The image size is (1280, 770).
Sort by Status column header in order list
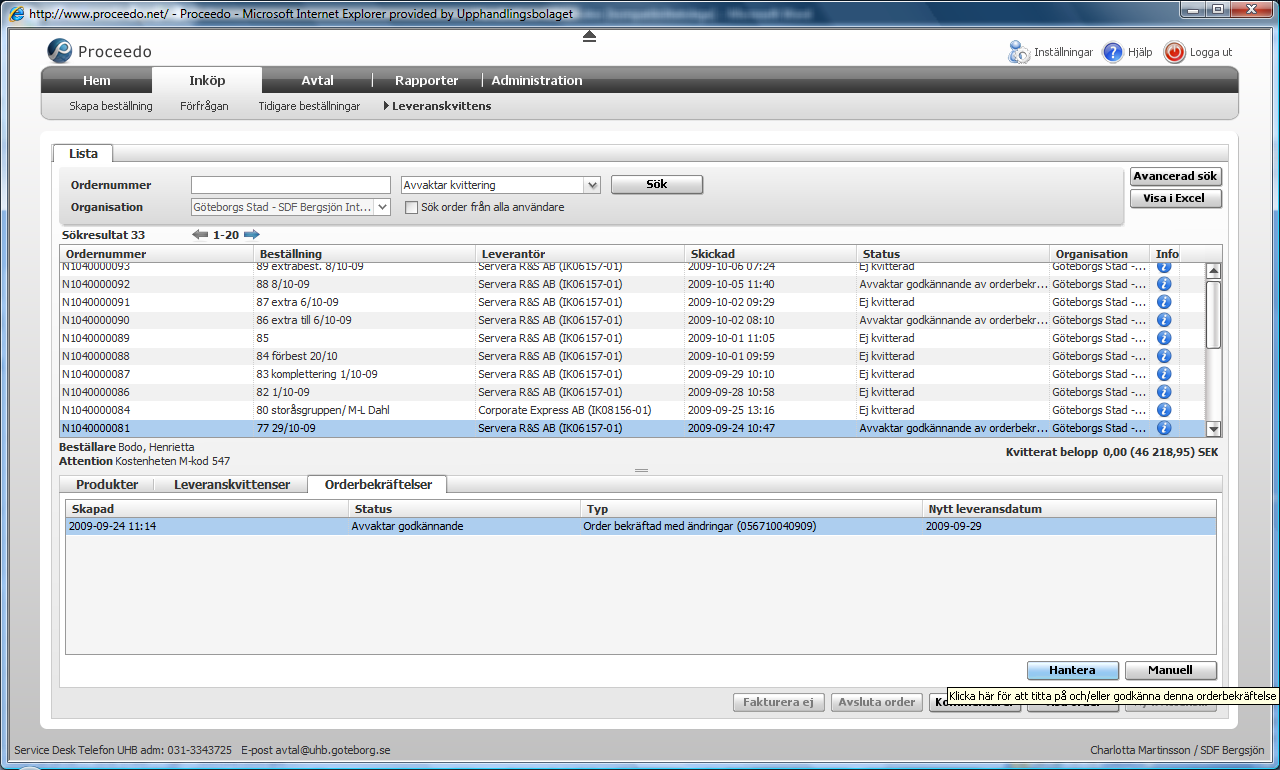click(x=954, y=254)
